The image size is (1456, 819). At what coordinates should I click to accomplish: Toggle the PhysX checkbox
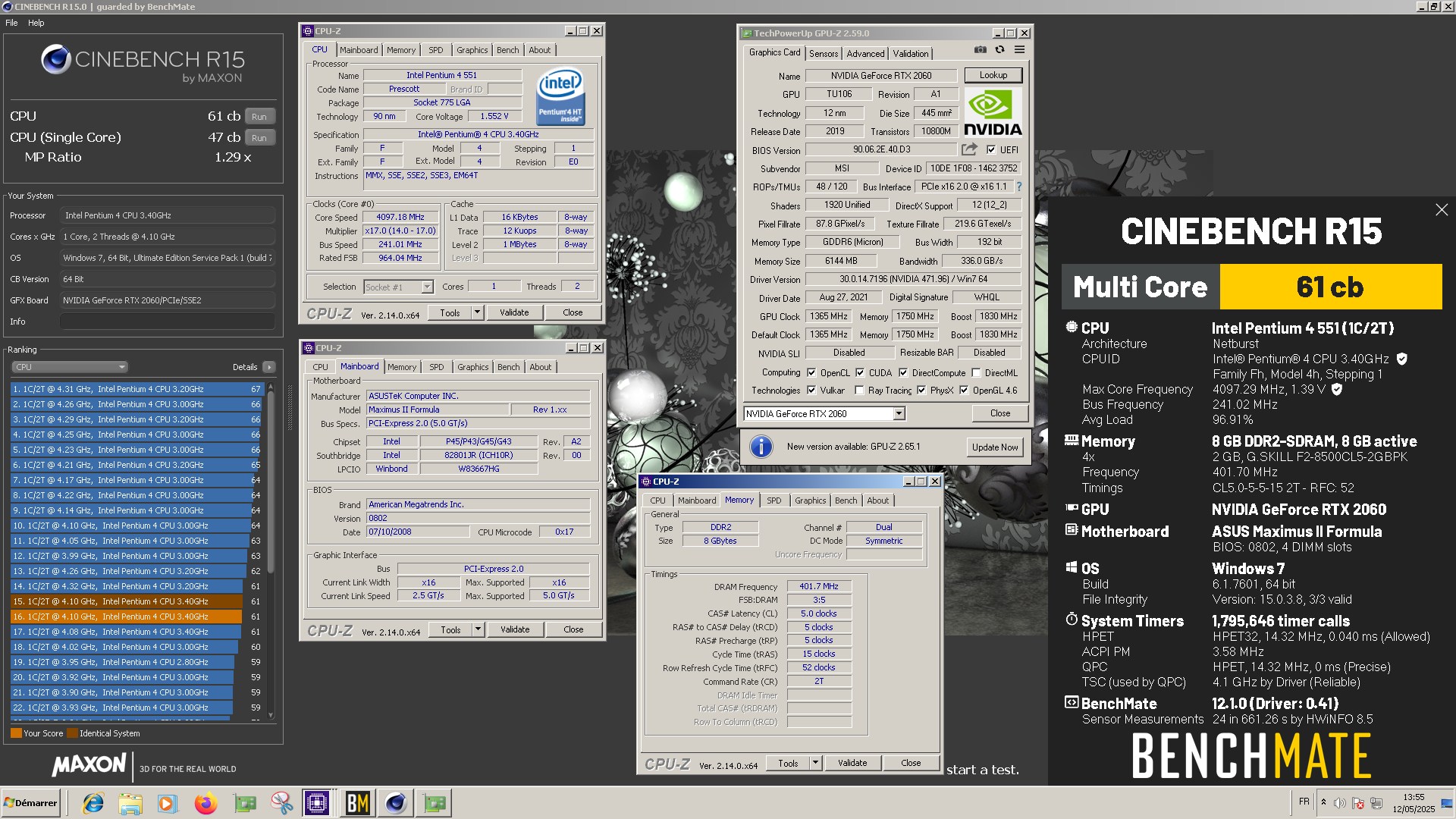(x=921, y=391)
